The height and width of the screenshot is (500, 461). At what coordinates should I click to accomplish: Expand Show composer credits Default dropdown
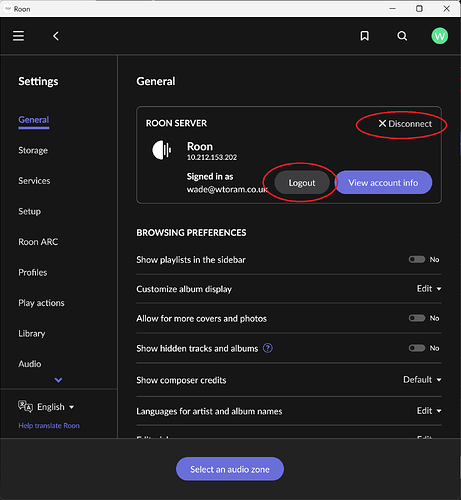click(422, 380)
